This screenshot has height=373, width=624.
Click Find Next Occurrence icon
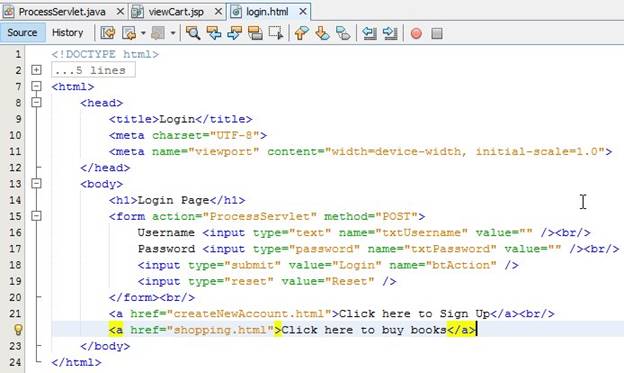click(234, 33)
